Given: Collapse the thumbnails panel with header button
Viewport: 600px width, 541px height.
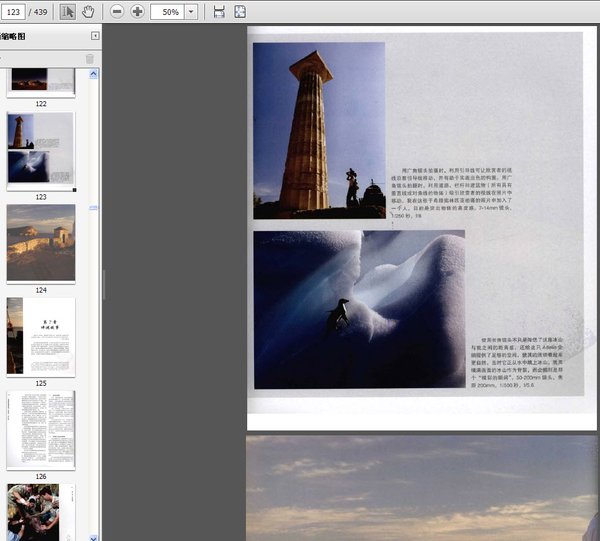Looking at the screenshot, I should pyautogui.click(x=95, y=36).
